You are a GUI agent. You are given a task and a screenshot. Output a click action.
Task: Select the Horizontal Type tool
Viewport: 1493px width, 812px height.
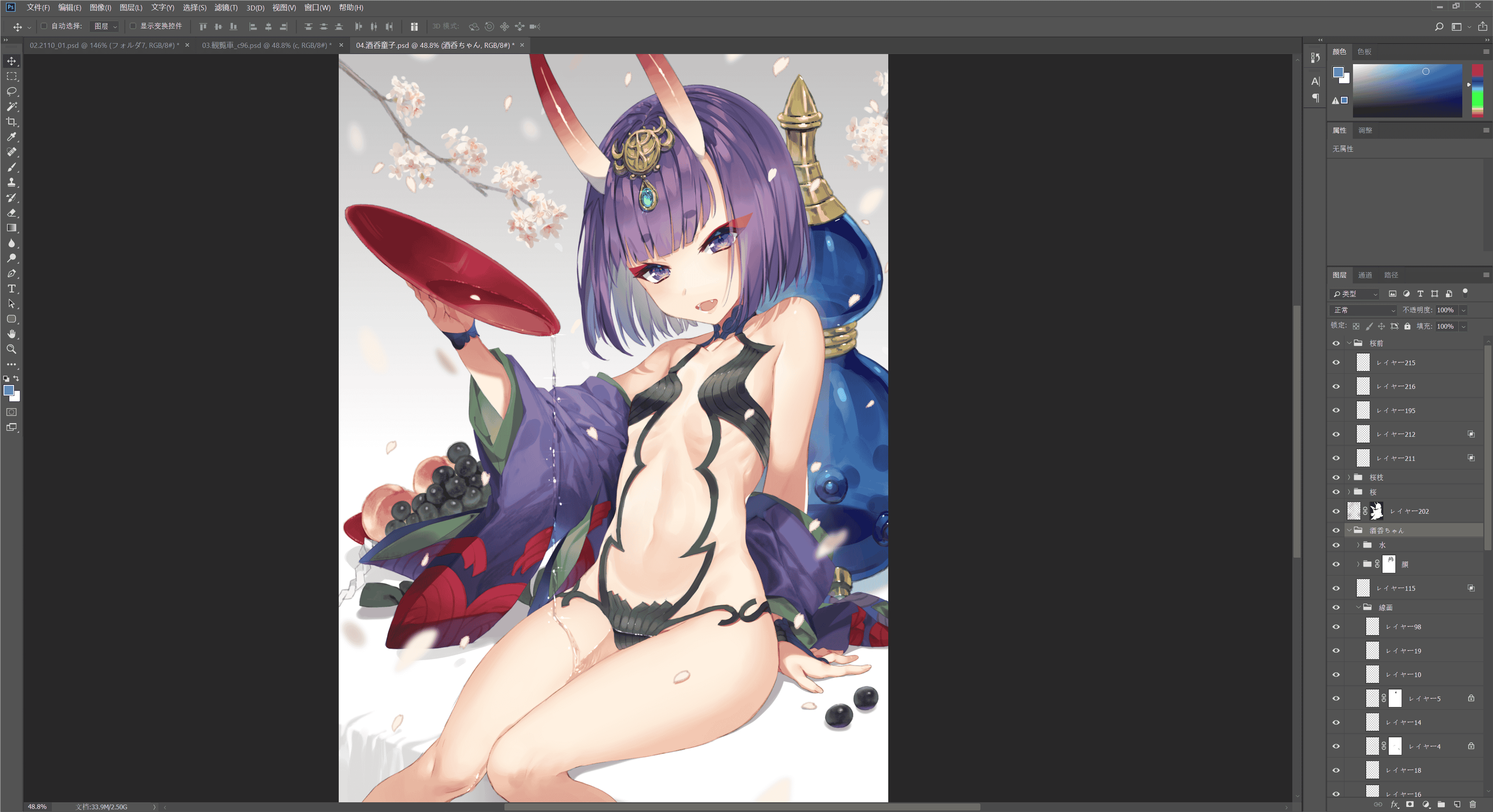pos(12,289)
